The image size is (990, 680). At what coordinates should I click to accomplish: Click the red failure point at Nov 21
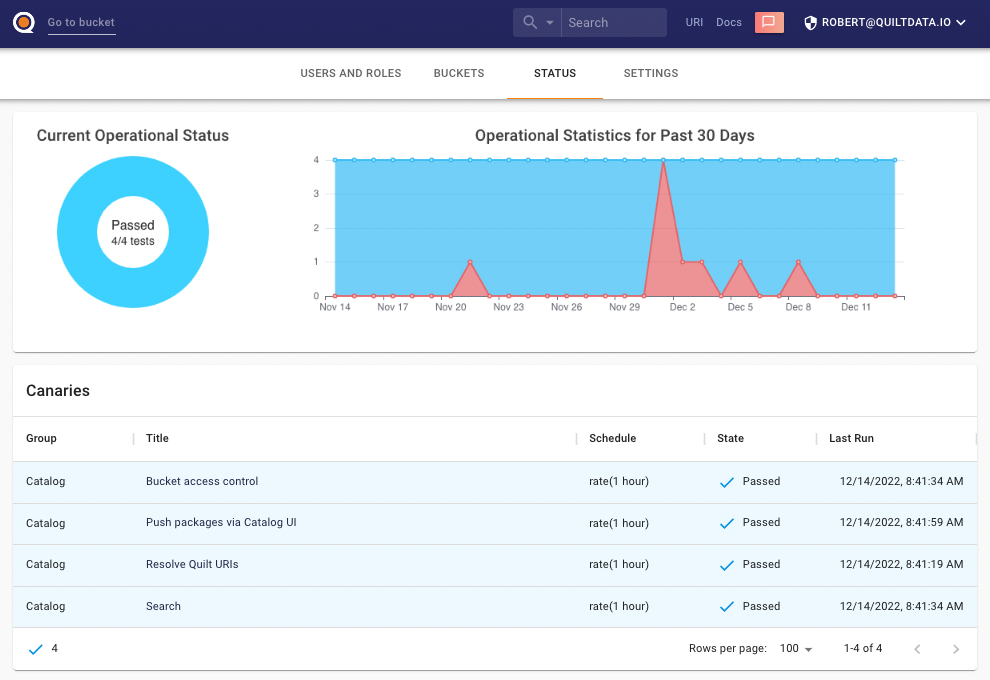[470, 262]
